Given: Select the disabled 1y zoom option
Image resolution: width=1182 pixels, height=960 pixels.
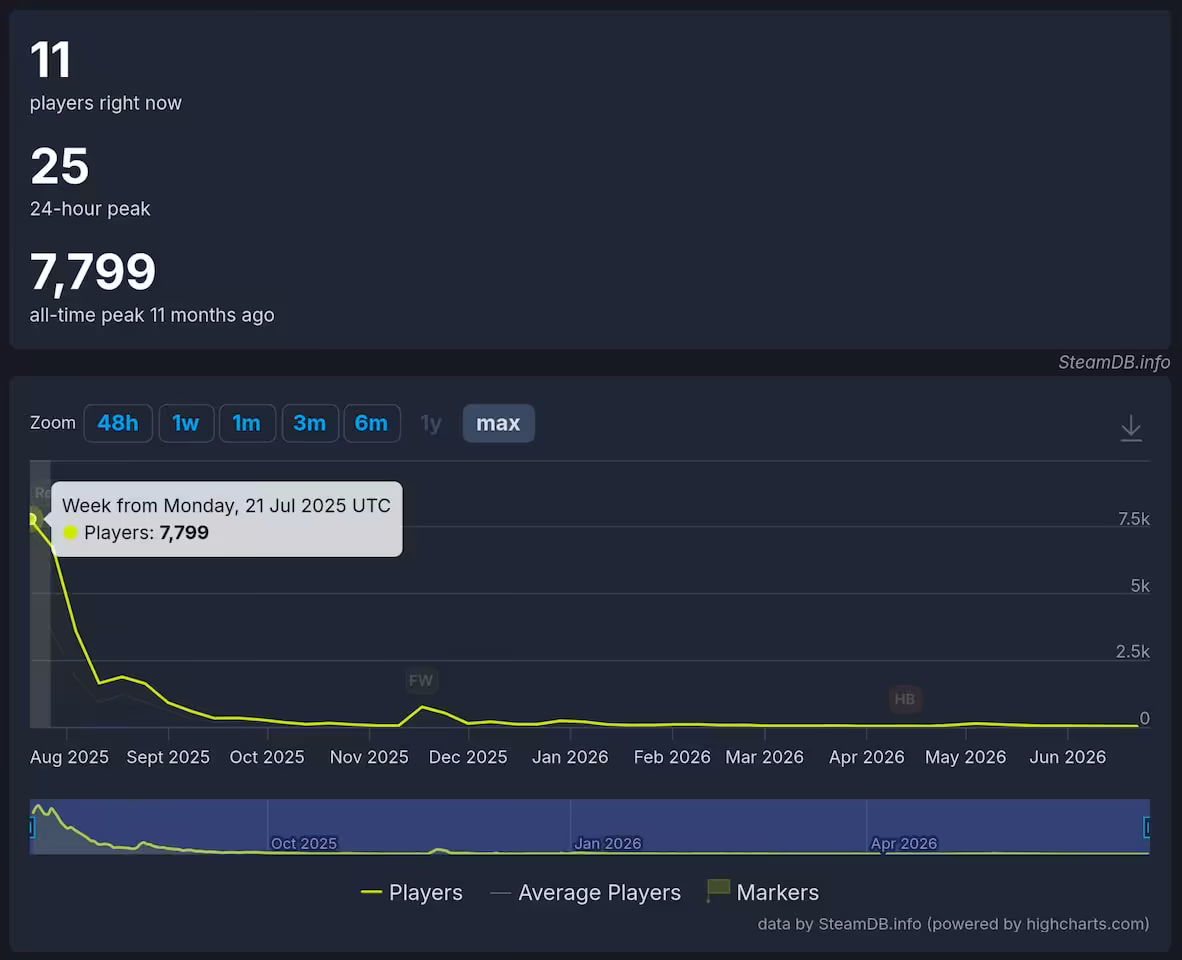Looking at the screenshot, I should pyautogui.click(x=431, y=423).
